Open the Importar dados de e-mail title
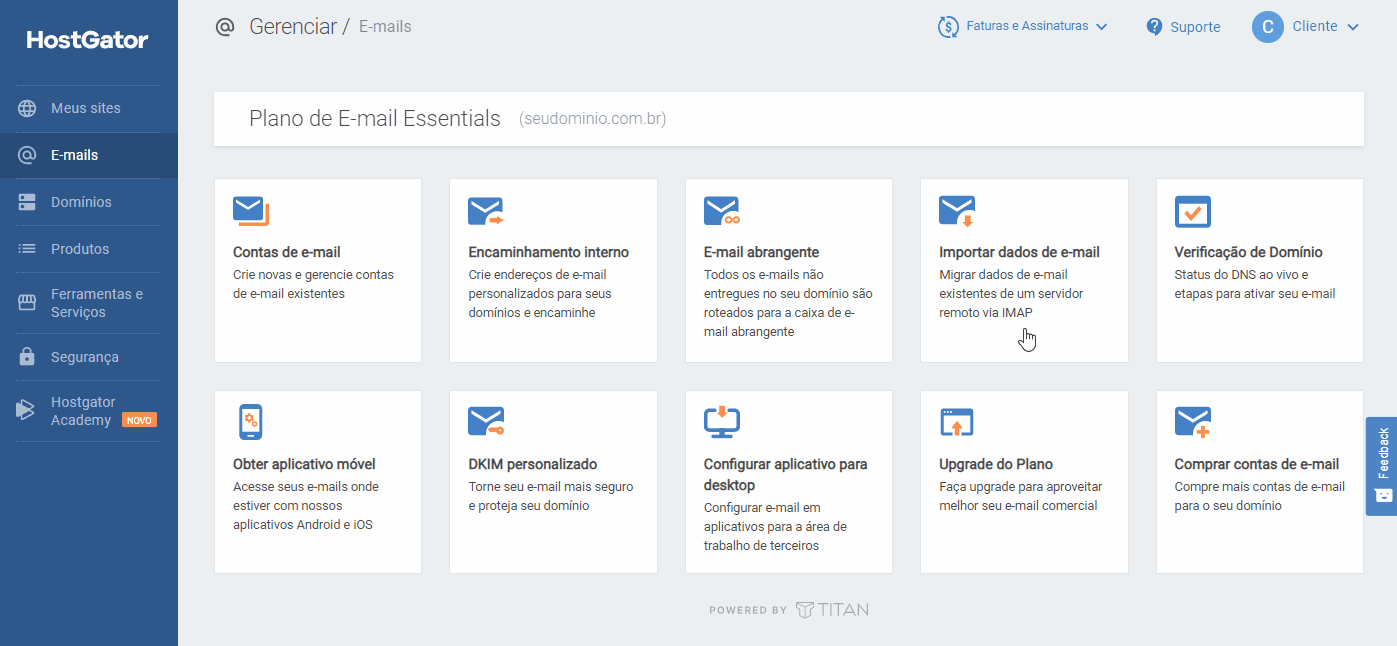Viewport: 1397px width, 646px height. point(1019,252)
